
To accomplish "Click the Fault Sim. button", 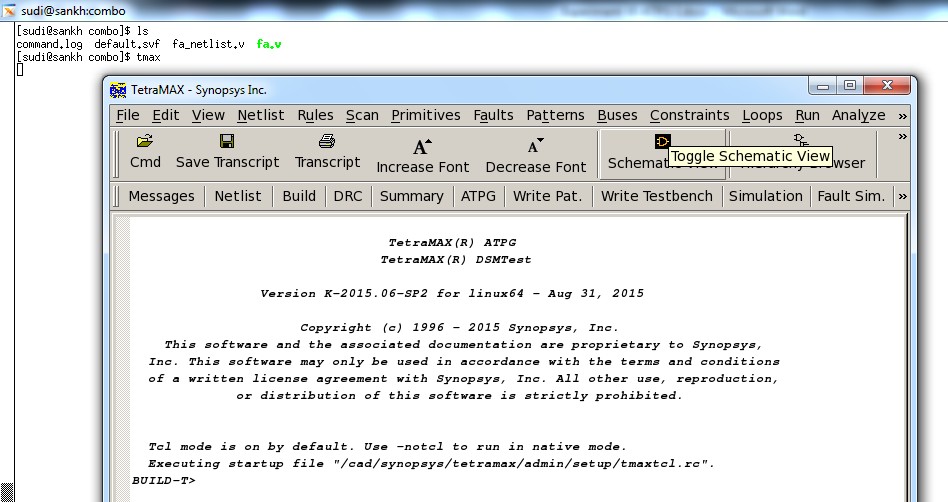I will tap(851, 196).
